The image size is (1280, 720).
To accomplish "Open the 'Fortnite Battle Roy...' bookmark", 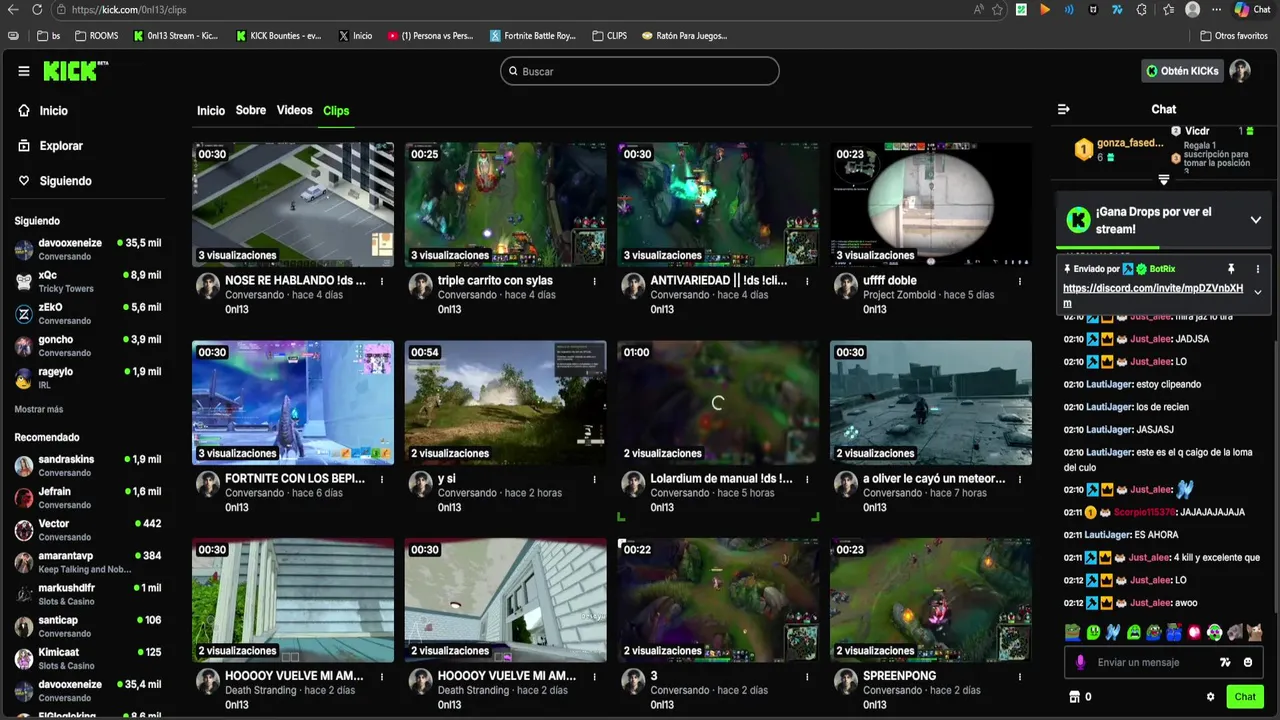I will tap(533, 36).
